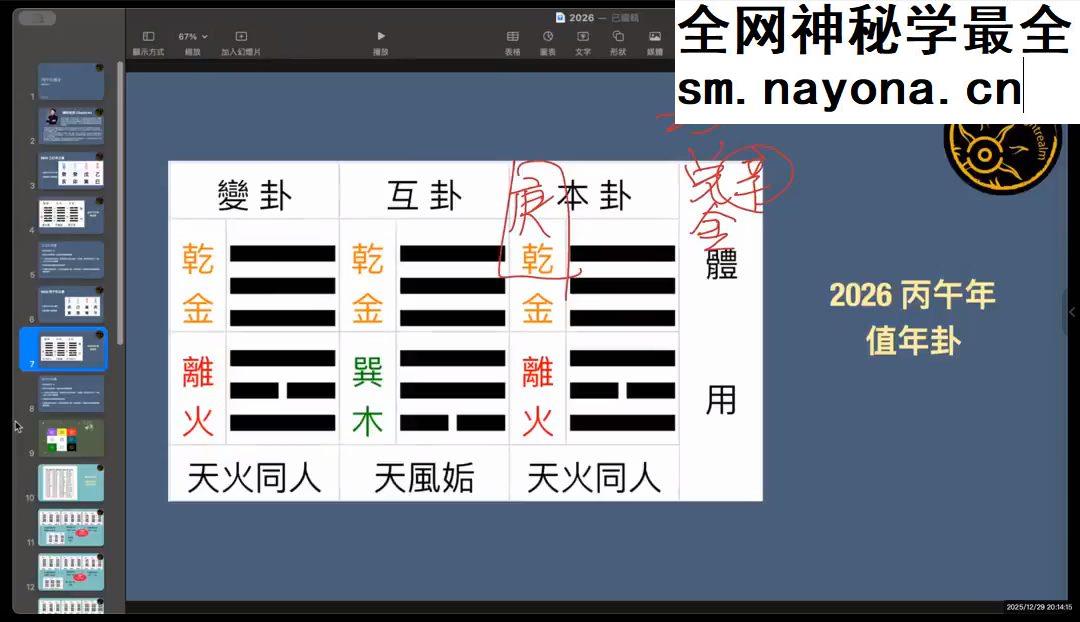Select slide 1 thumbnail
The width and height of the screenshot is (1080, 622).
[71, 81]
